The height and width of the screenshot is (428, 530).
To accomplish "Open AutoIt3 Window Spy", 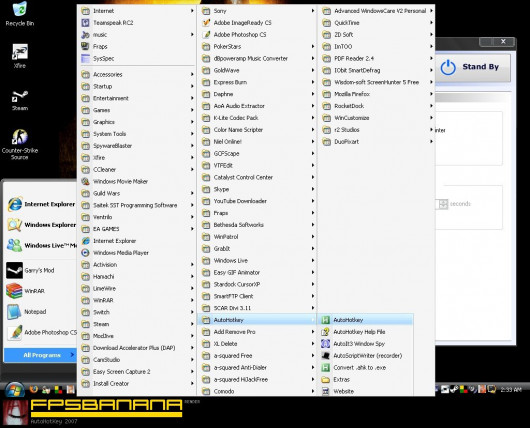I will tap(366, 344).
